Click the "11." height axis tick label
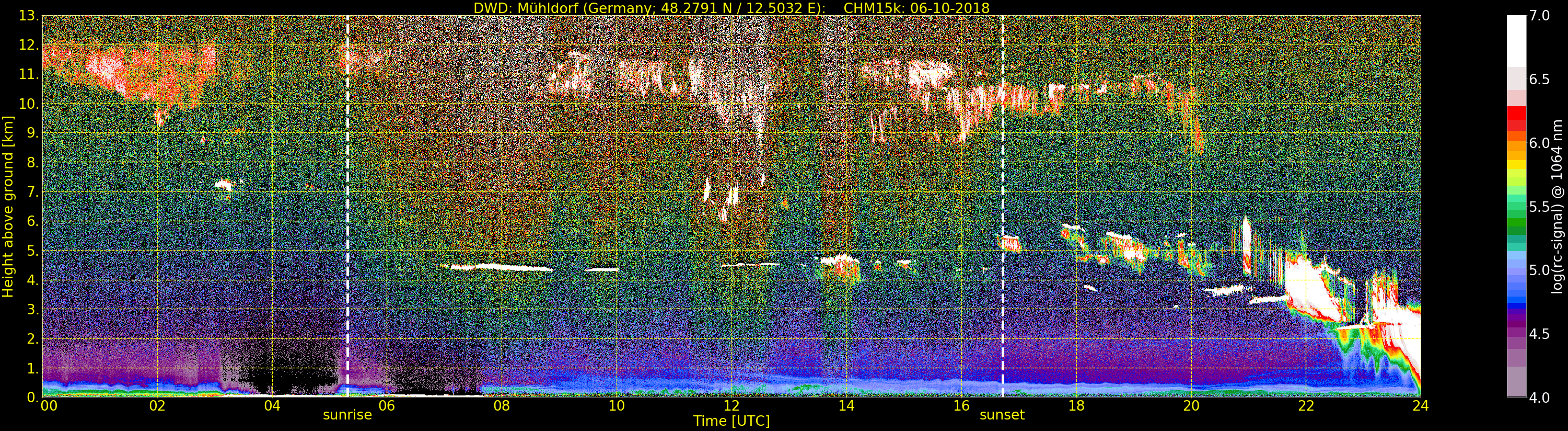1568x431 pixels. coord(29,74)
